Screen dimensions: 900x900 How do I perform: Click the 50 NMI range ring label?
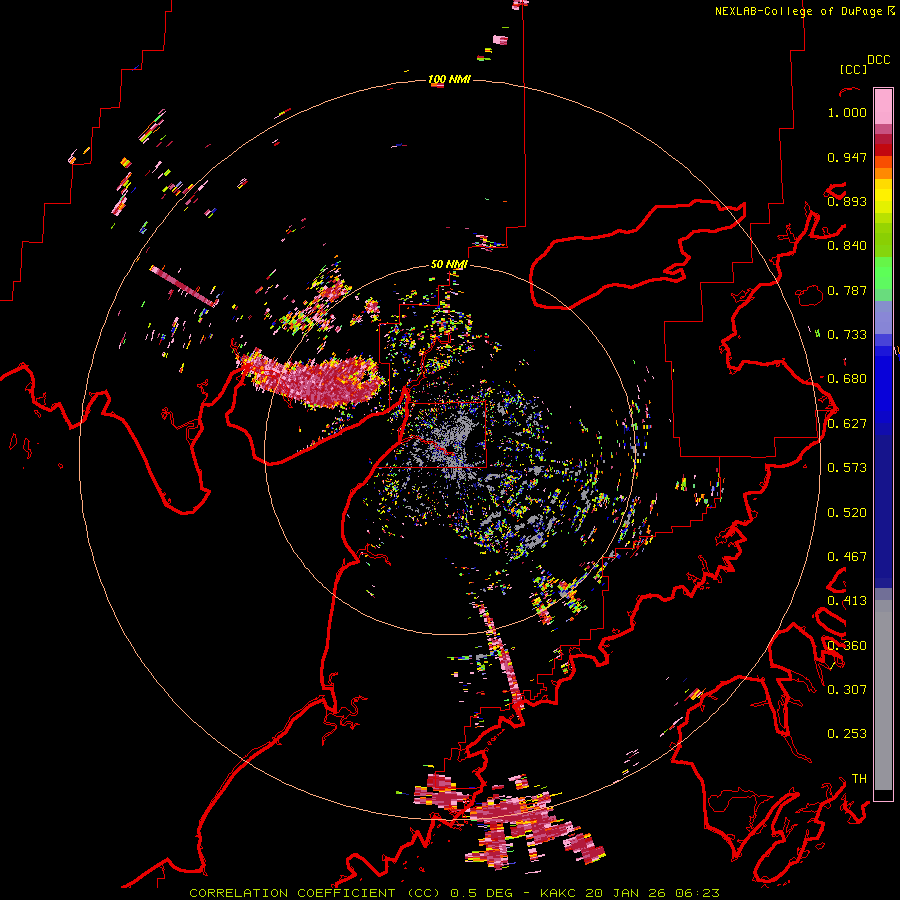coord(449,264)
